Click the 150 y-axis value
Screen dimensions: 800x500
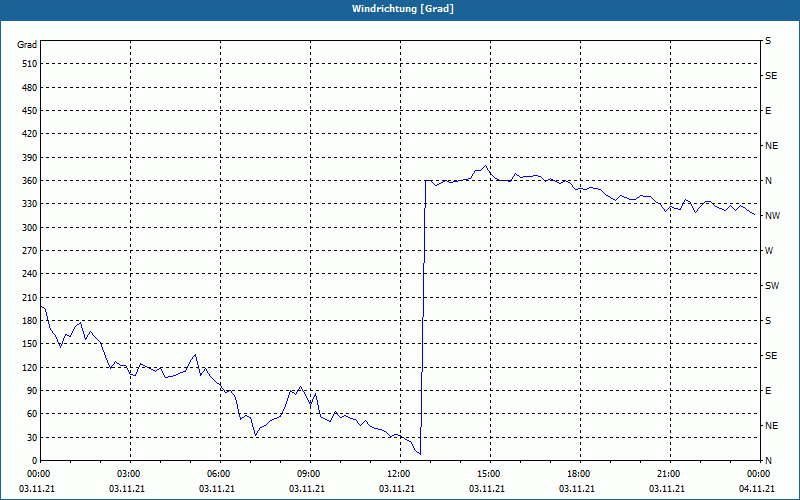coord(30,344)
